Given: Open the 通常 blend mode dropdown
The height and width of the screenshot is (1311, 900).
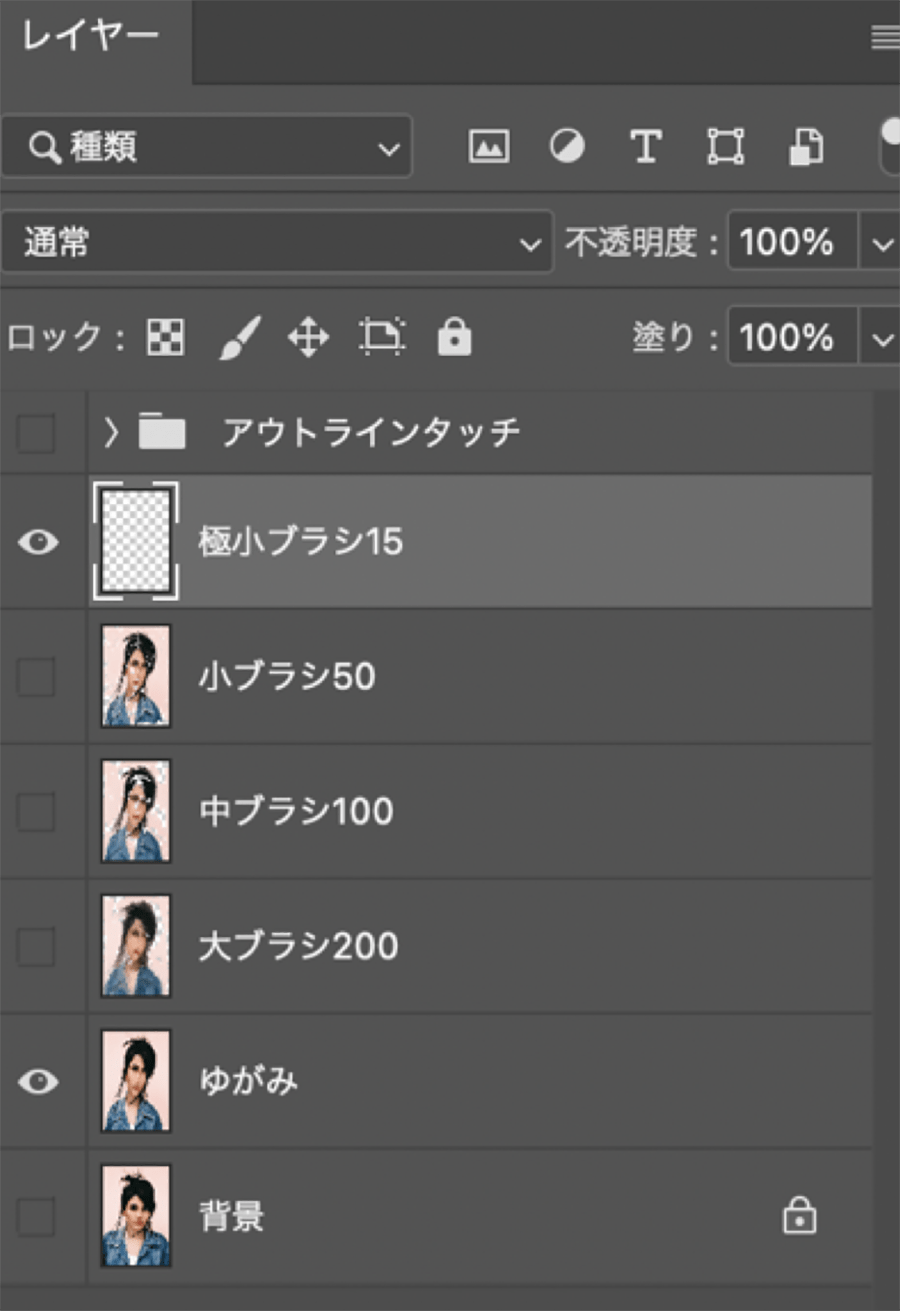Looking at the screenshot, I should 276,242.
